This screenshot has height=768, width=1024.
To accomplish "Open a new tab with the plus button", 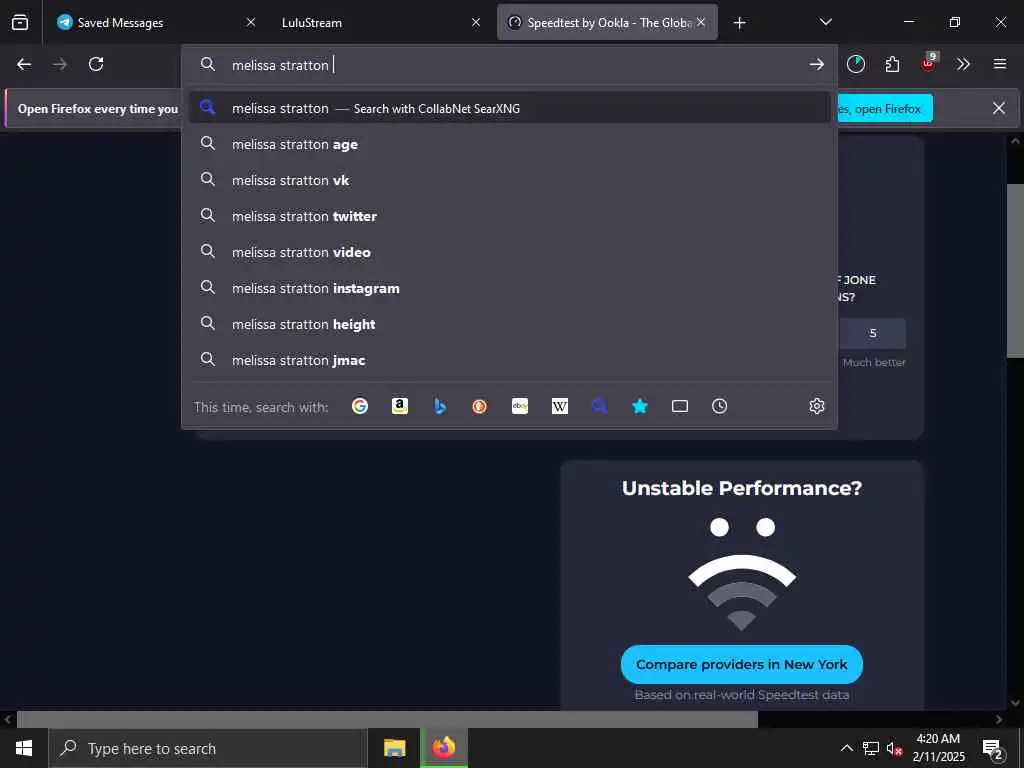I will (x=739, y=23).
